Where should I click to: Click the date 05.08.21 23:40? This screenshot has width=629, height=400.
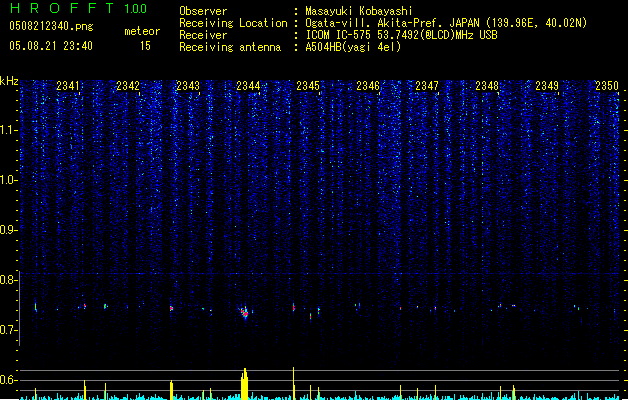(x=51, y=46)
